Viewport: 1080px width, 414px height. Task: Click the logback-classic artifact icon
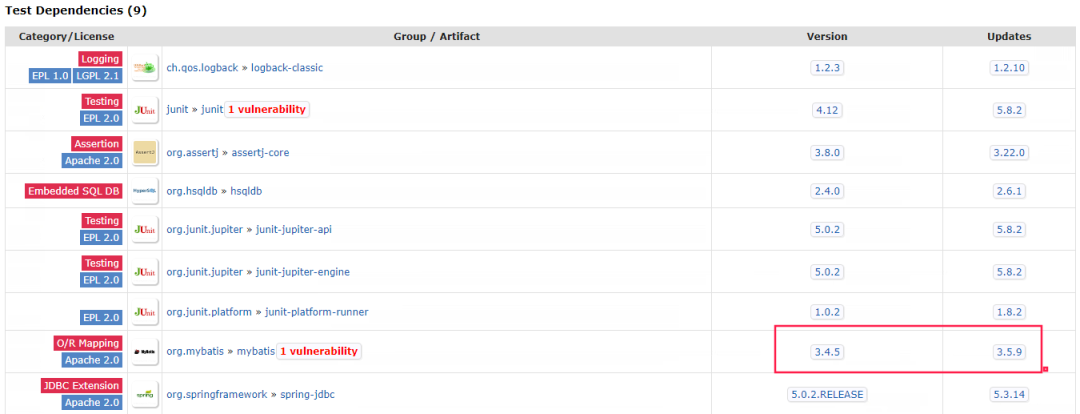144,68
